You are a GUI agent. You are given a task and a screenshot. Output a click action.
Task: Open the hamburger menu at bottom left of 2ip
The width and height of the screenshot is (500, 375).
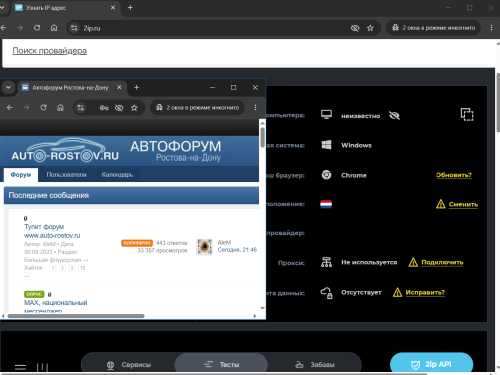20,367
